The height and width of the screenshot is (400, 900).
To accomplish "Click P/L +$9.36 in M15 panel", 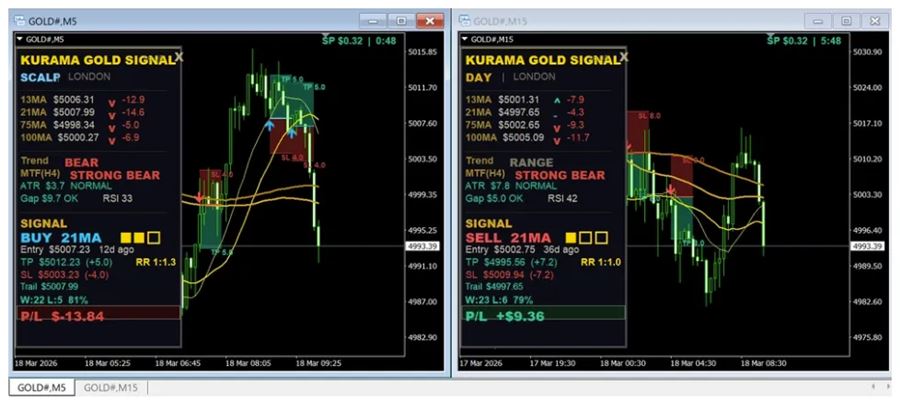I will 505,316.
